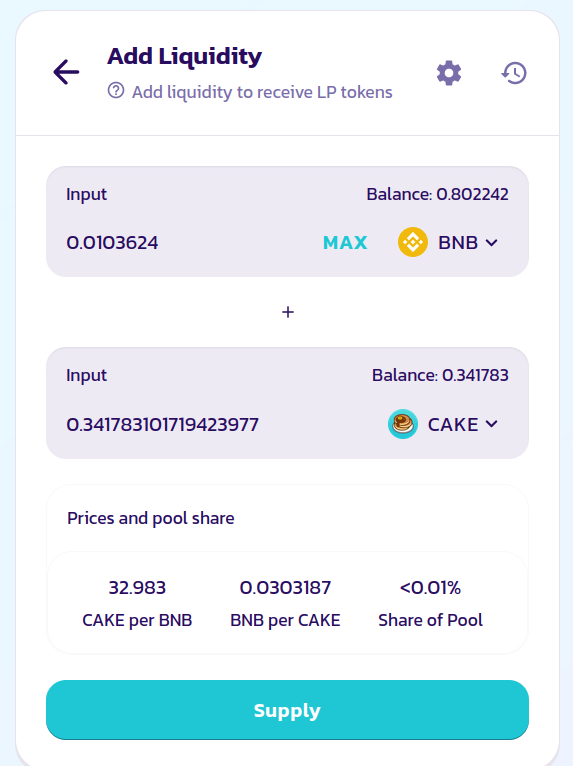Viewport: 573px width, 766px height.
Task: Click the 0.0303187 BNB per CAKE price
Action: pyautogui.click(x=285, y=588)
